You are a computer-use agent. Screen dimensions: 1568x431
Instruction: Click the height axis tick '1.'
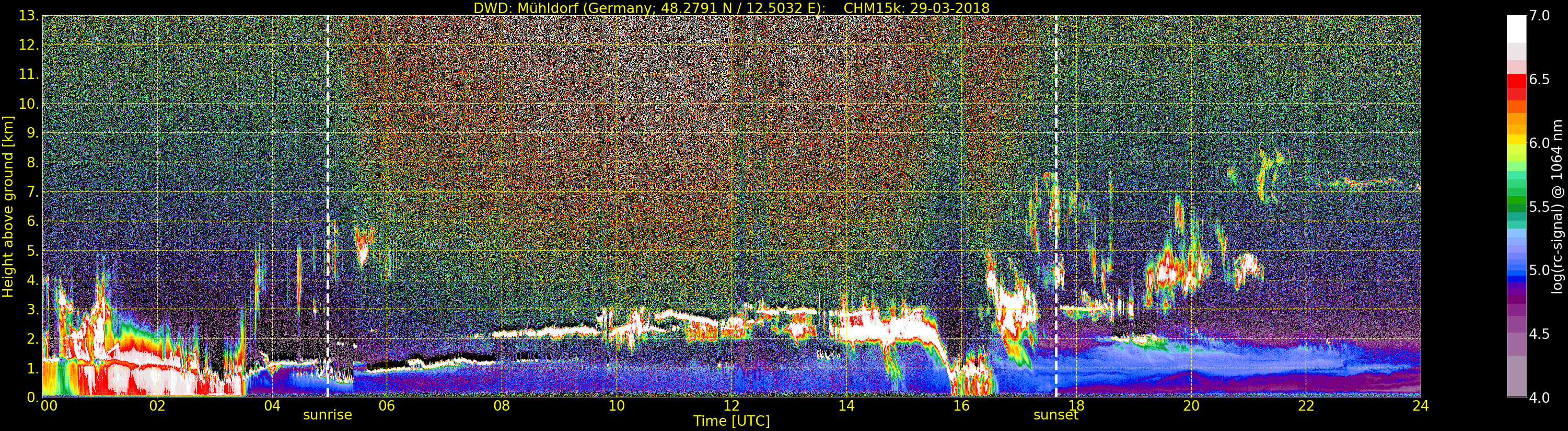click(x=33, y=368)
